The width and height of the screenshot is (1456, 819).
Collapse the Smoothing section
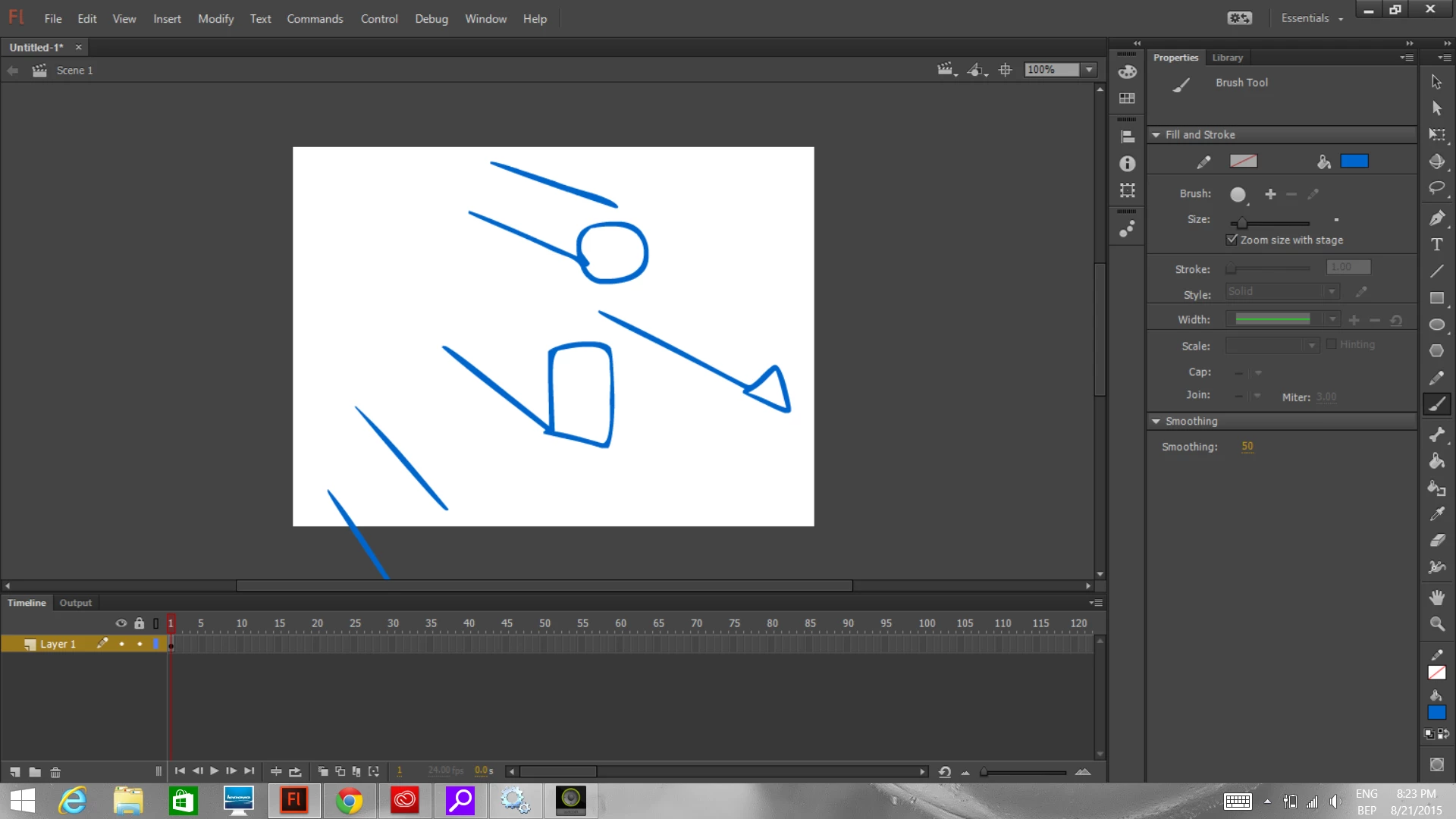[1156, 422]
